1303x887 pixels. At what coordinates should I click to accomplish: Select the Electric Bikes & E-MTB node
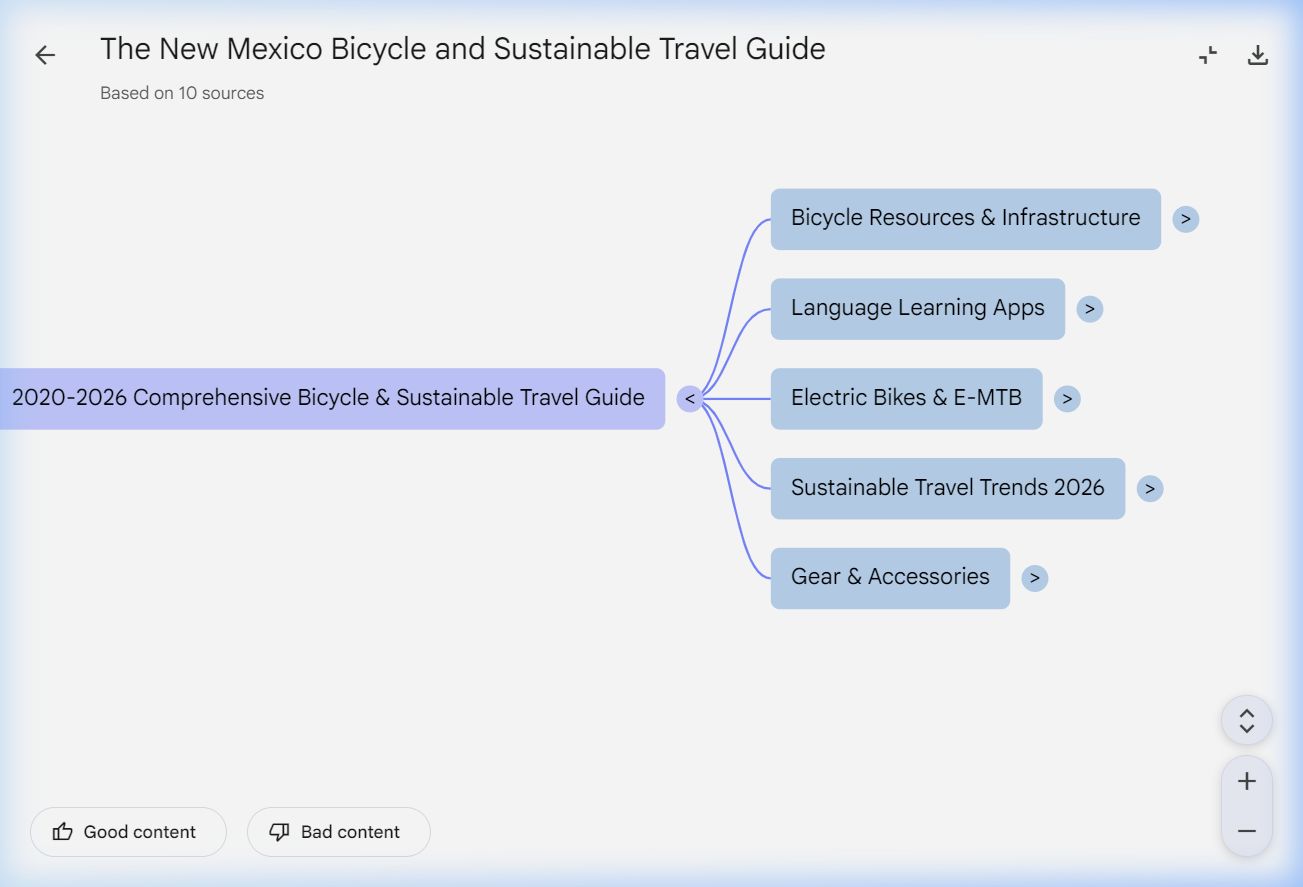click(x=905, y=399)
